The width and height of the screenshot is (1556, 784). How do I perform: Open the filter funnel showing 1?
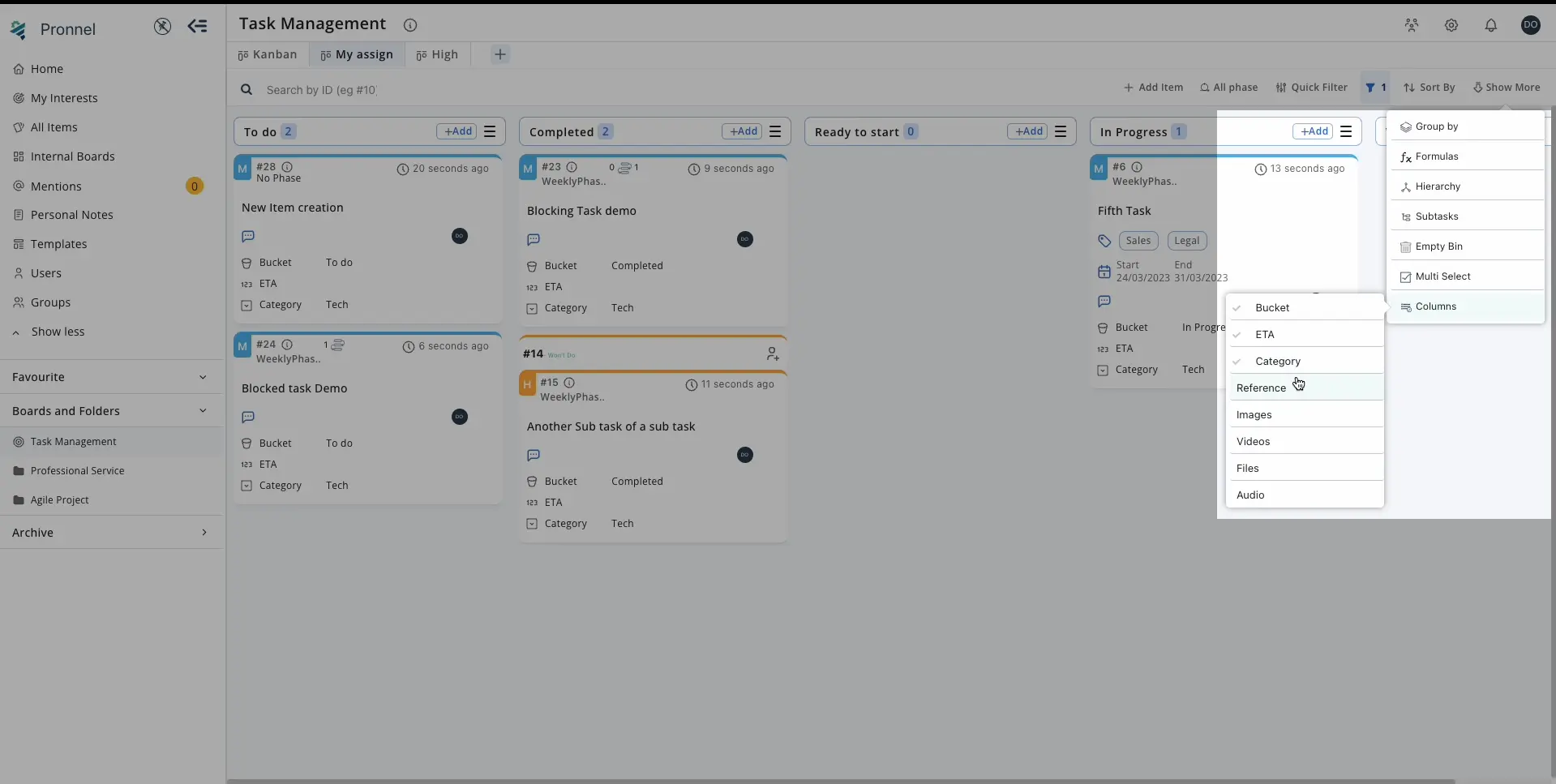pyautogui.click(x=1376, y=88)
